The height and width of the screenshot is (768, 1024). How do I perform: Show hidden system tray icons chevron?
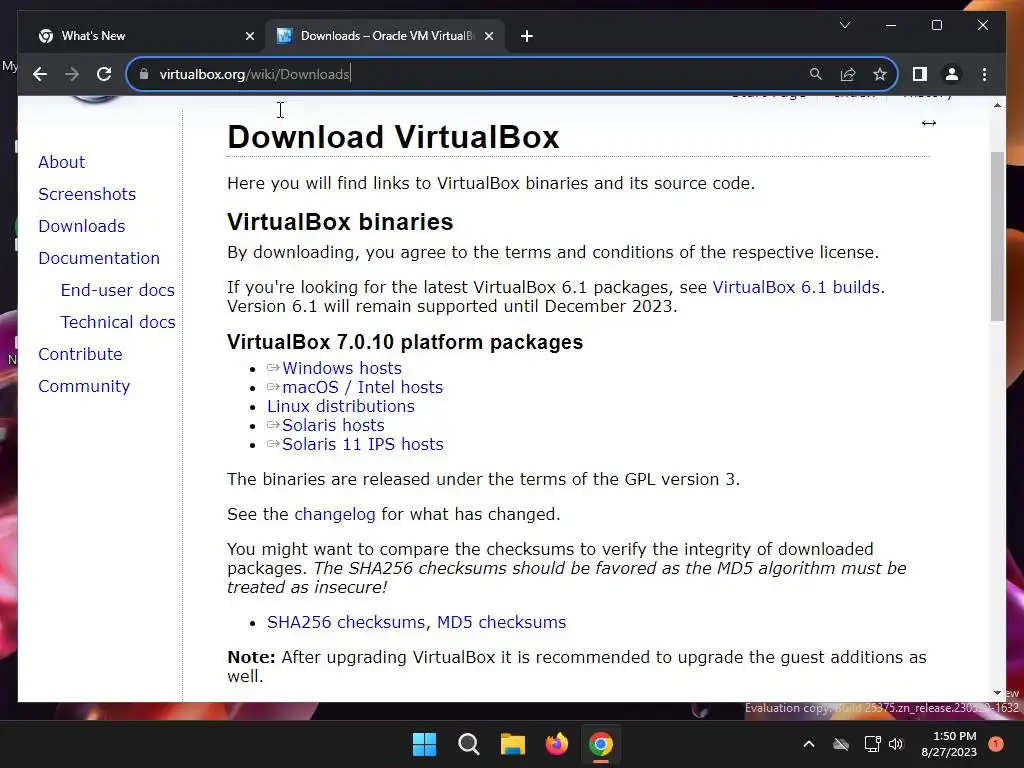[808, 744]
